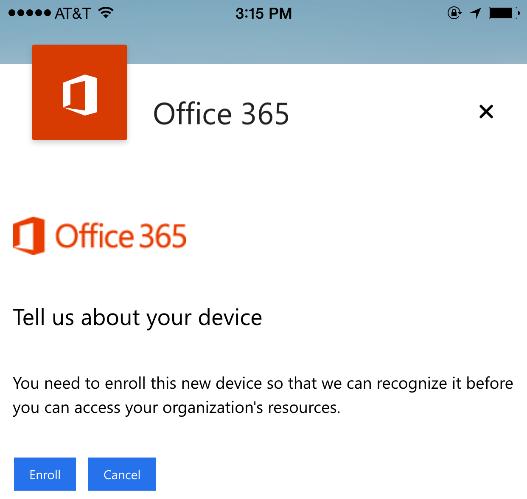Image resolution: width=527 pixels, height=499 pixels.
Task: Tap the blue Enroll button
Action: 45,474
